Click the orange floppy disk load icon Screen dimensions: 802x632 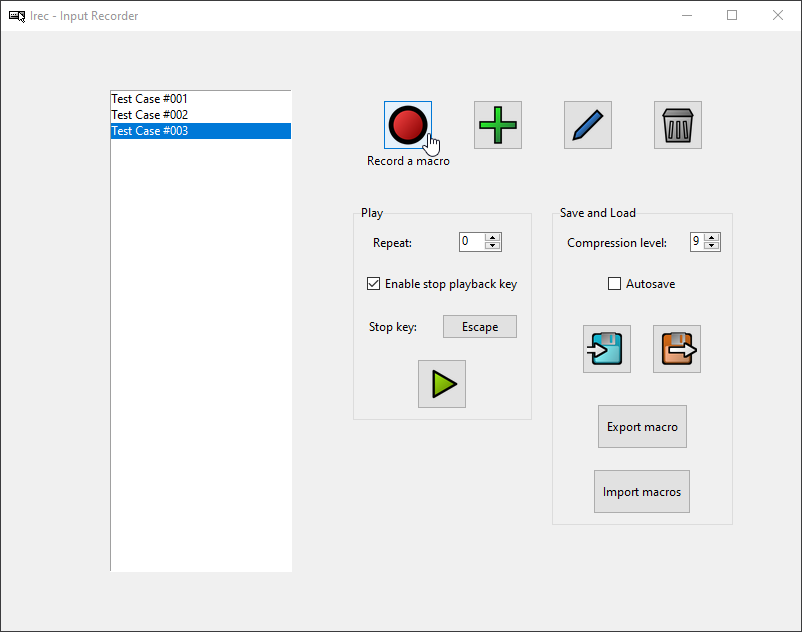point(677,349)
